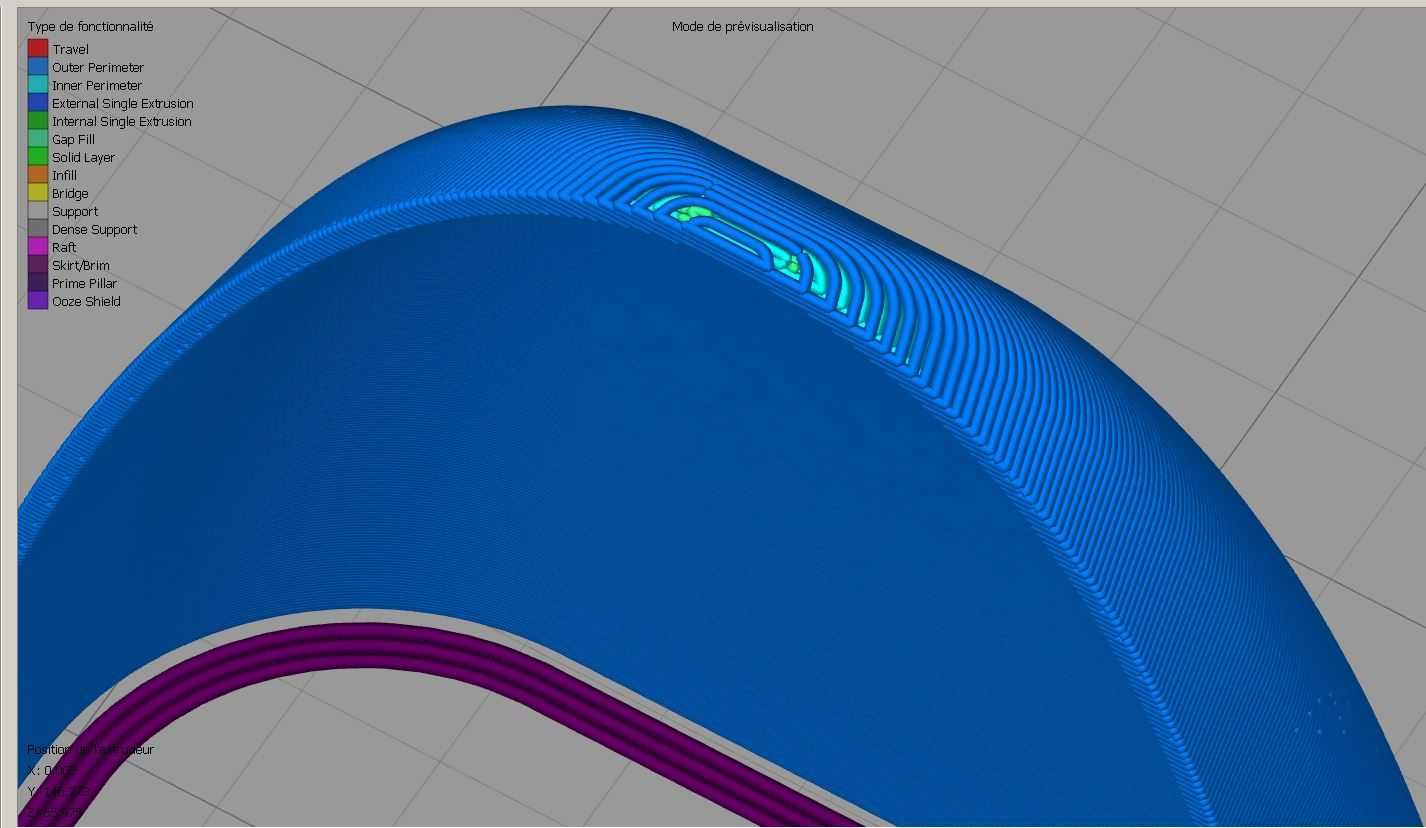Image resolution: width=1426 pixels, height=828 pixels.
Task: Click the 'Mode de prévisualisation' label
Action: (742, 27)
